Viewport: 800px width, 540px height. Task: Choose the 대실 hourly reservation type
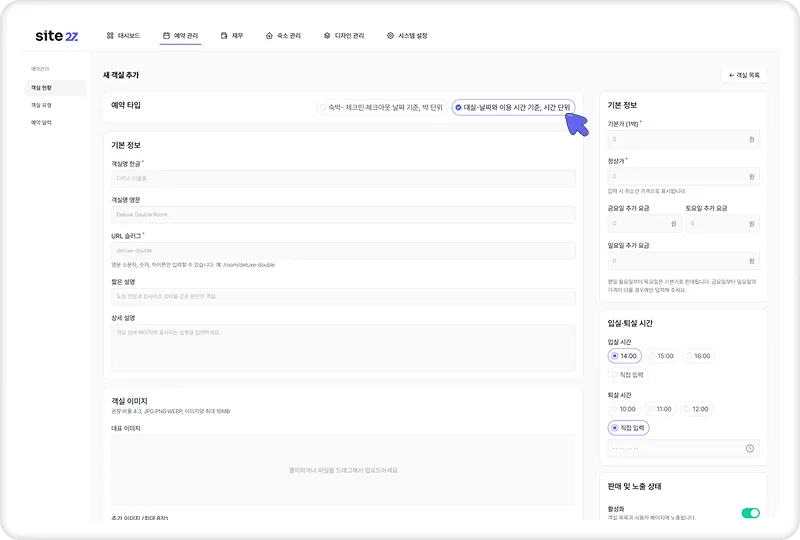click(x=513, y=108)
